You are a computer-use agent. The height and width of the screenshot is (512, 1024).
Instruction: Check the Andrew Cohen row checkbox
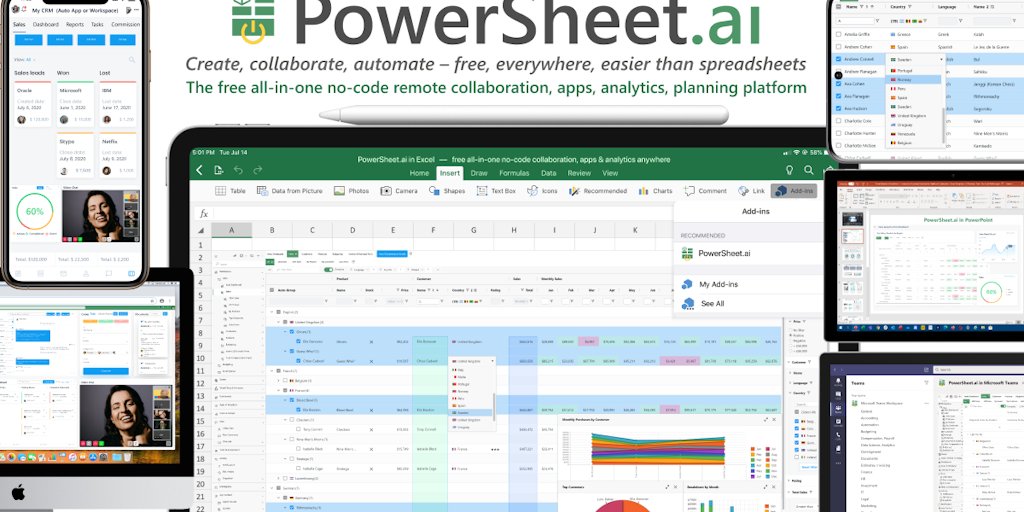pos(839,47)
